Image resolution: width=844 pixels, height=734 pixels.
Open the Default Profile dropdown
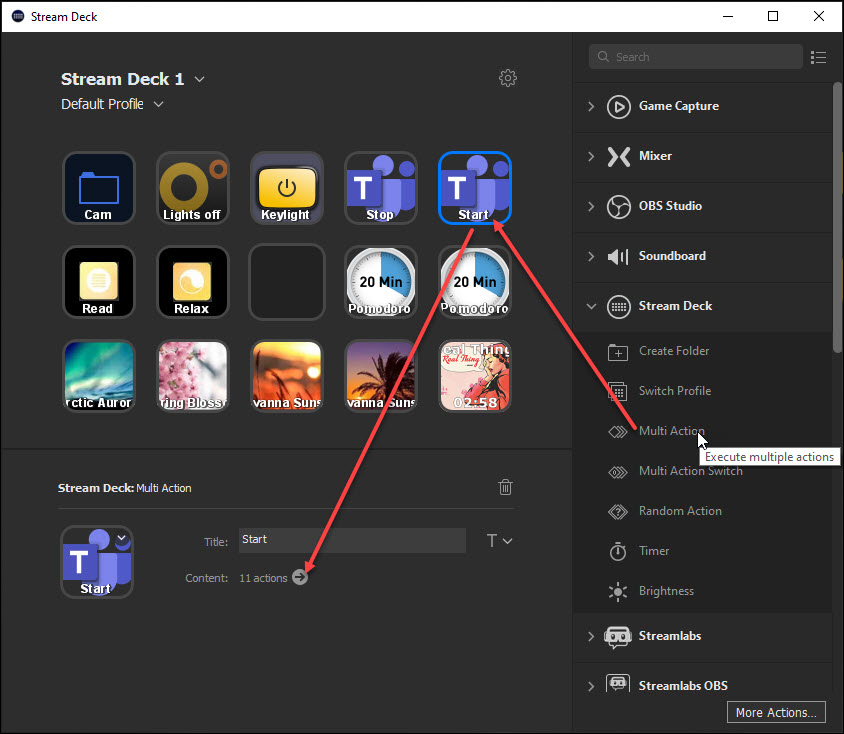(158, 104)
